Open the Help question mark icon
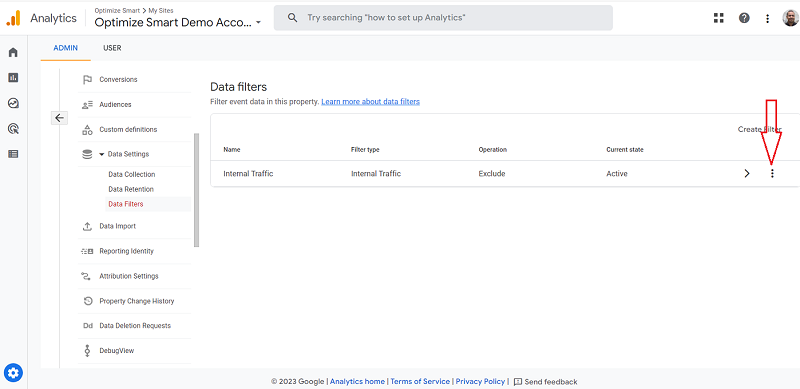 744,18
